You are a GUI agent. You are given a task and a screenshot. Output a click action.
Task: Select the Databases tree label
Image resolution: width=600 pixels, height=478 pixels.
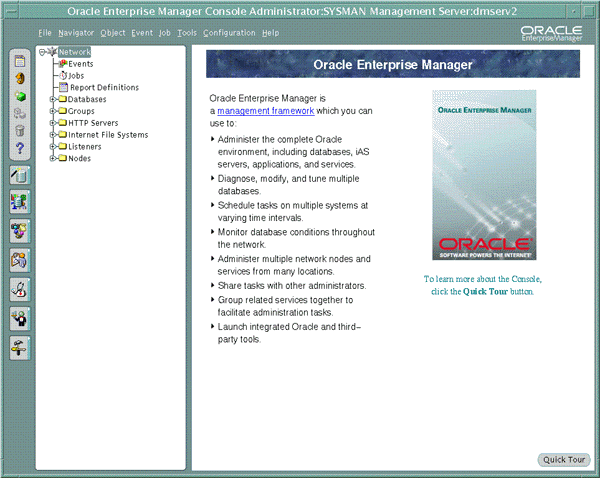point(87,99)
